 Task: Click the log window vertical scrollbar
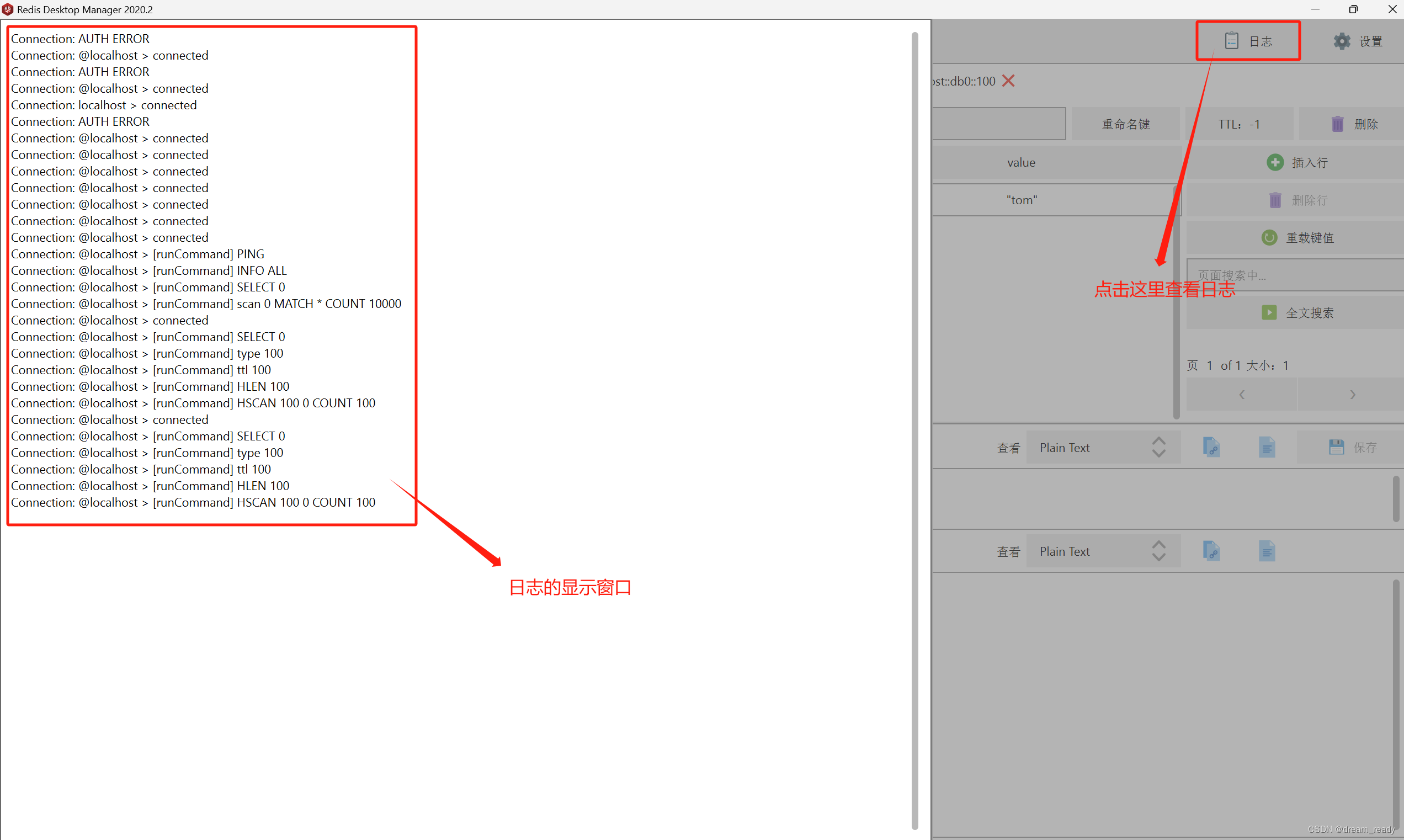[914, 430]
